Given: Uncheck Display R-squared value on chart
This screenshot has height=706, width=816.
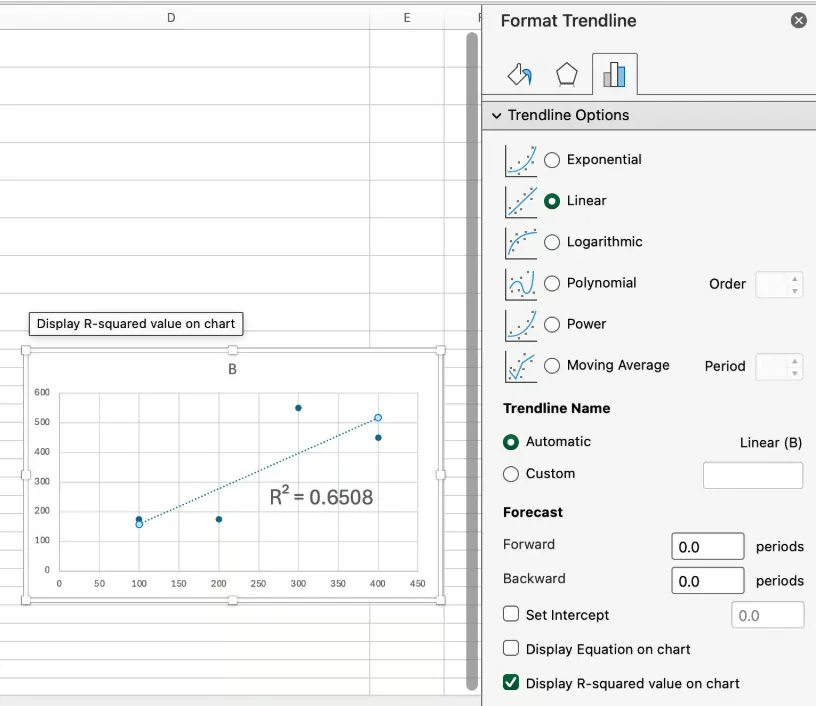Looking at the screenshot, I should point(511,683).
